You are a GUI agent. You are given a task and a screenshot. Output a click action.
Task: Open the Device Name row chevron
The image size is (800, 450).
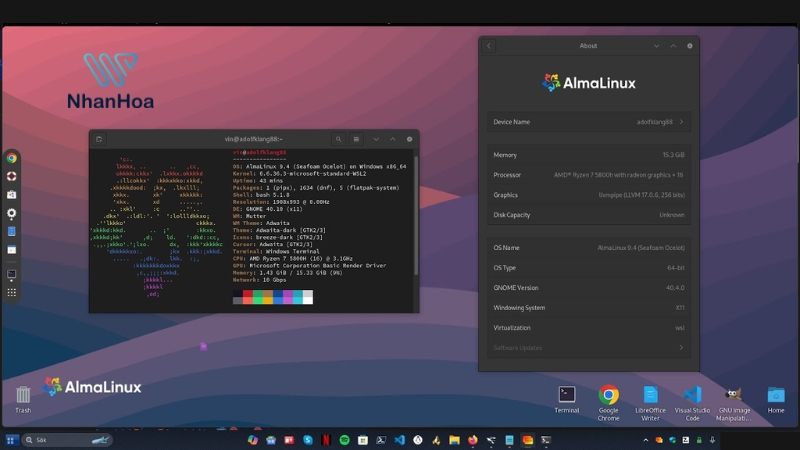point(681,122)
